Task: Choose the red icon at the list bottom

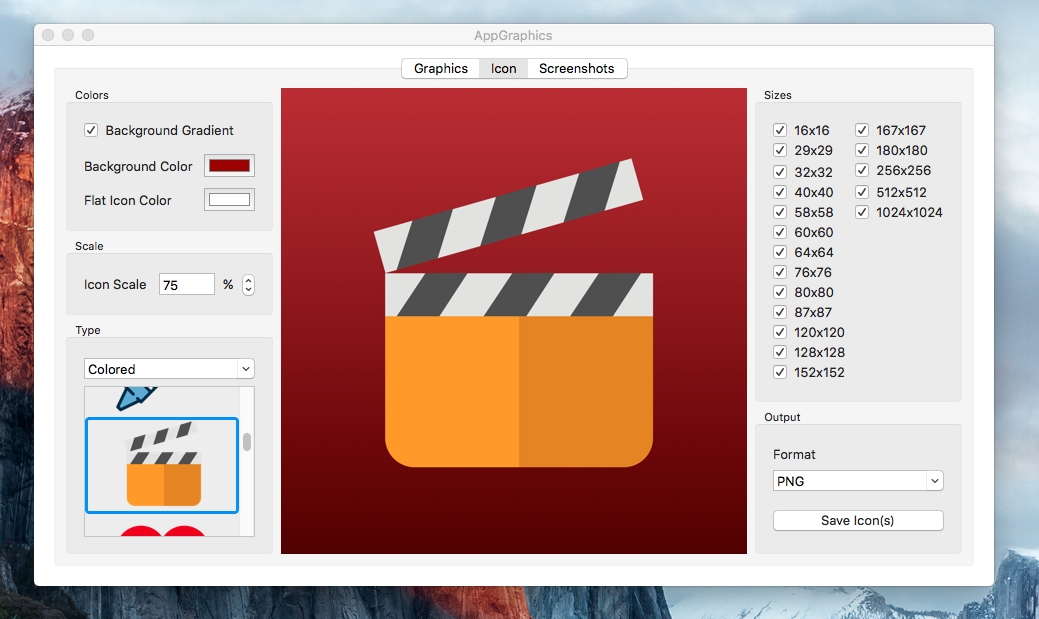Action: (x=163, y=530)
